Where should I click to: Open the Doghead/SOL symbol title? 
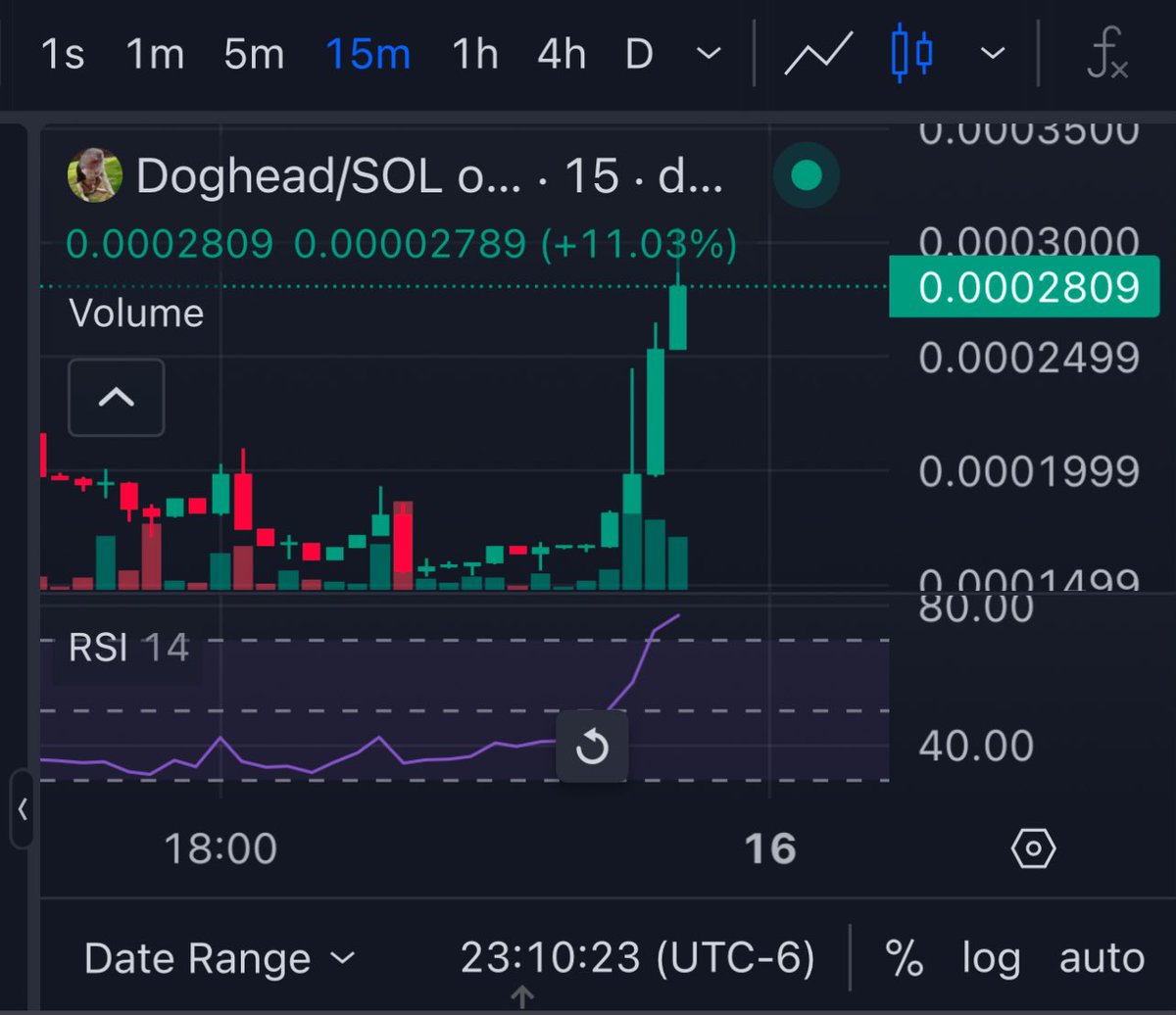[x=429, y=175]
